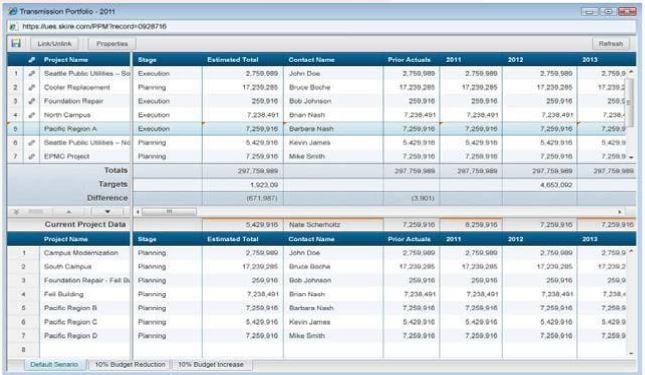This screenshot has height=375, width=645.
Task: Click the link icon on Foundation Repair row
Action: [x=32, y=101]
